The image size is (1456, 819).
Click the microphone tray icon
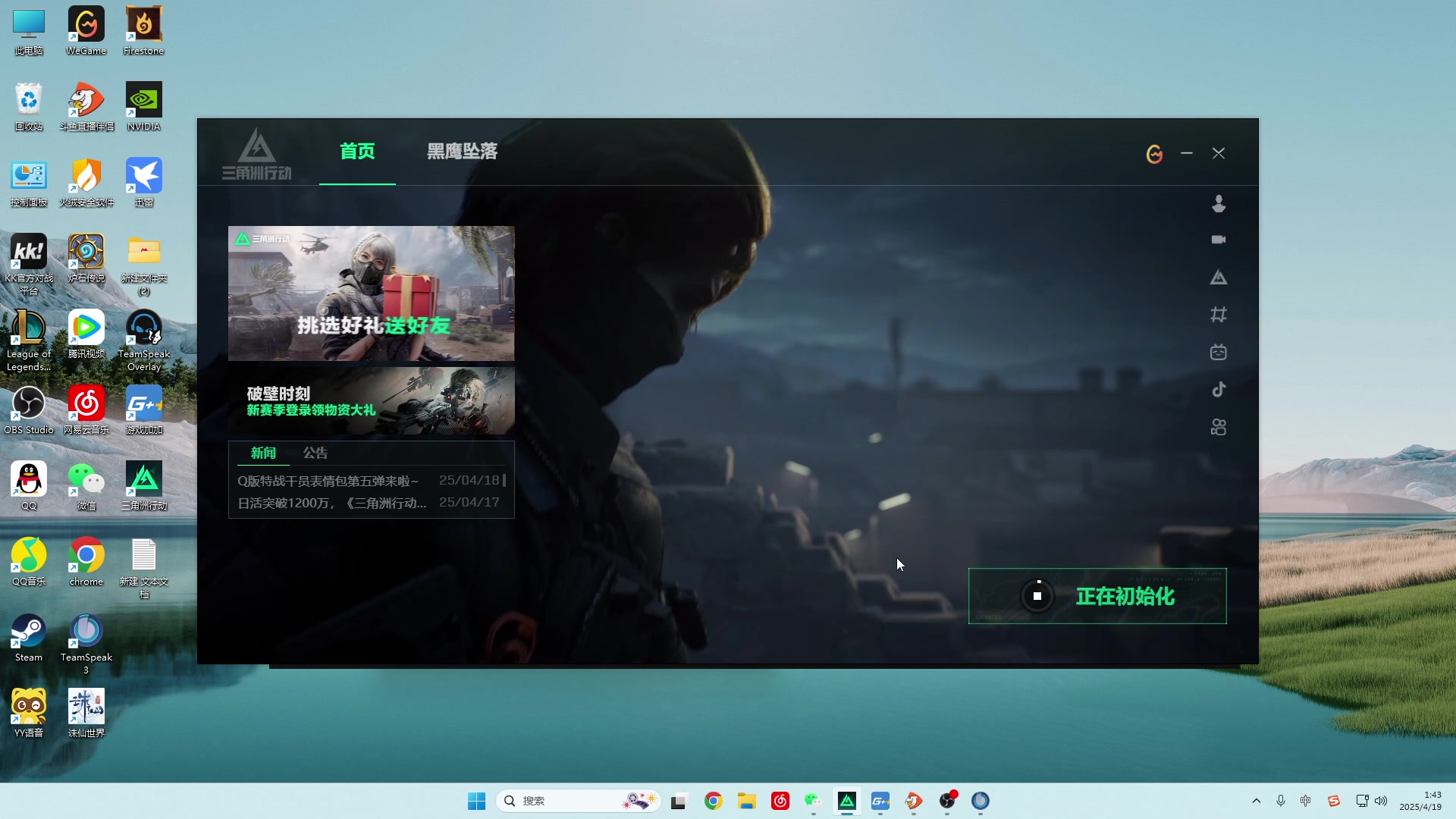[1281, 801]
